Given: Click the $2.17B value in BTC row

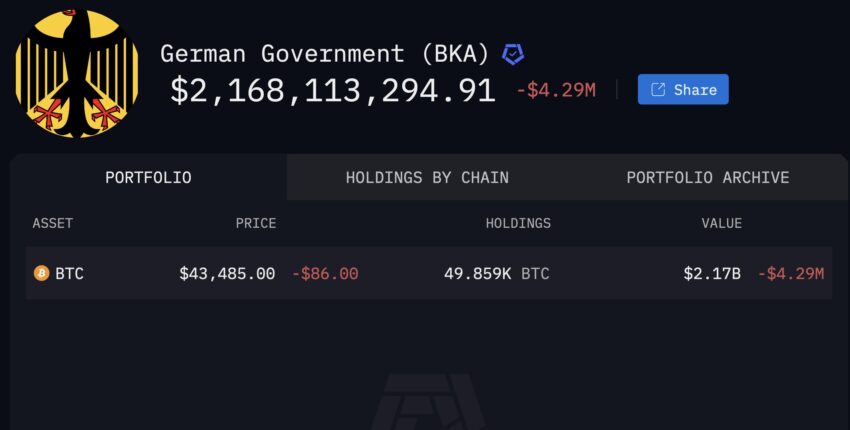Looking at the screenshot, I should [x=712, y=273].
